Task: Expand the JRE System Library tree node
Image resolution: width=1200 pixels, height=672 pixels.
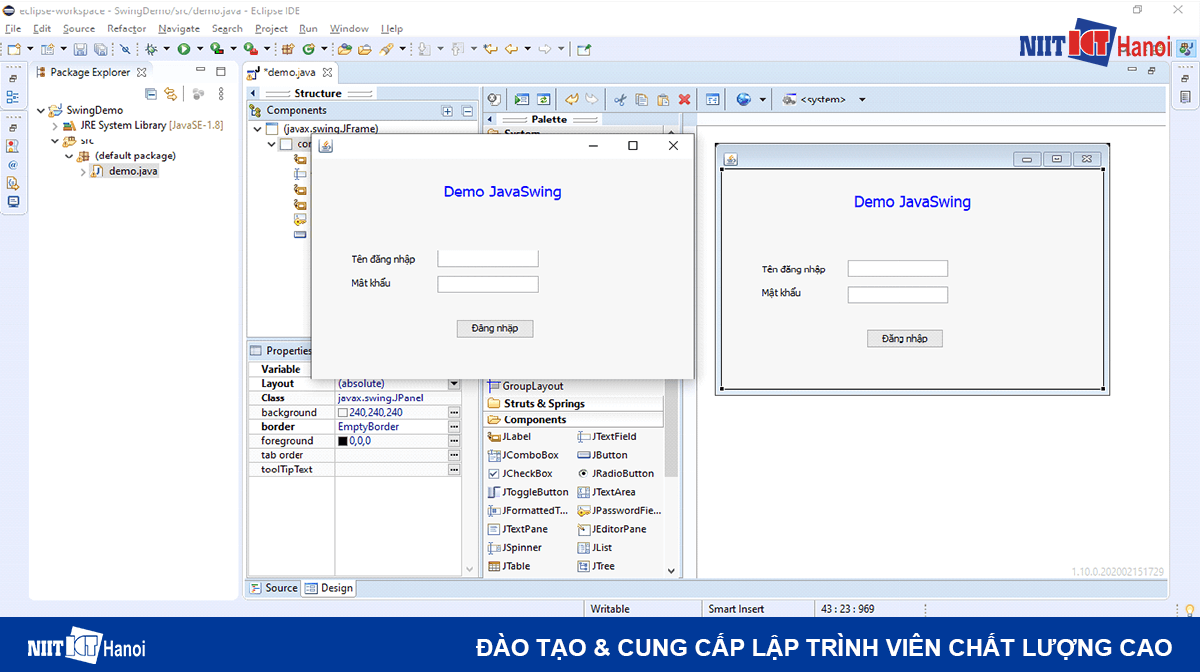Action: (x=56, y=125)
